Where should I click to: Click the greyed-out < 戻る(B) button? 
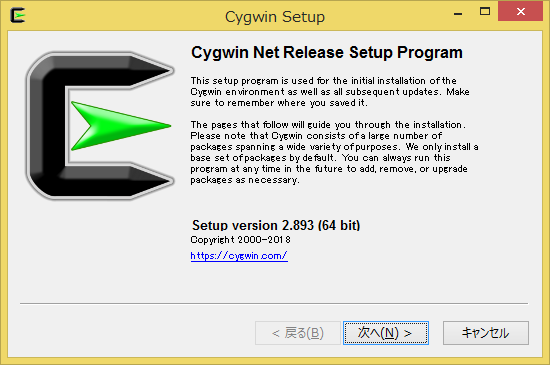tap(298, 333)
